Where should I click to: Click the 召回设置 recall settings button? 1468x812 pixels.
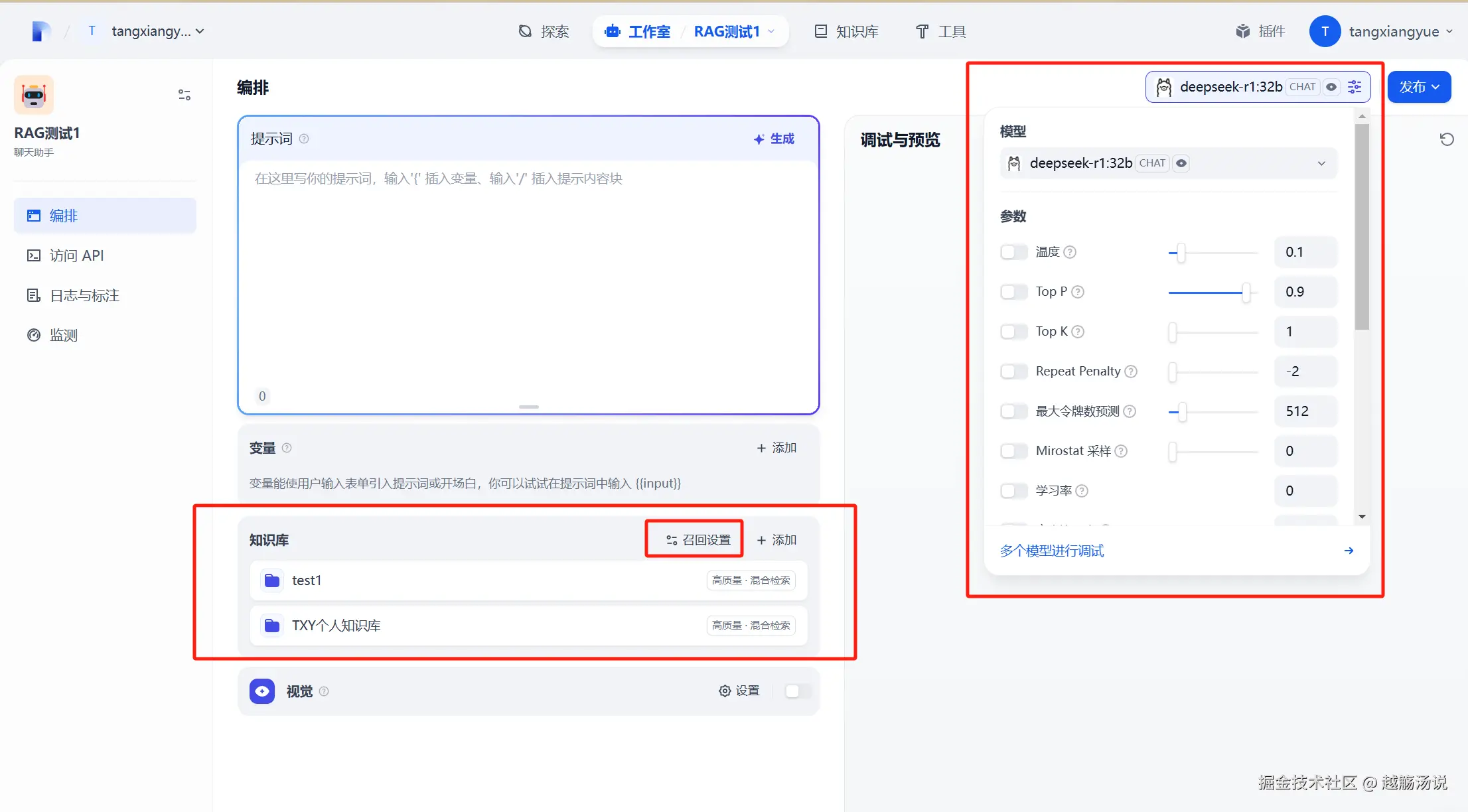698,540
